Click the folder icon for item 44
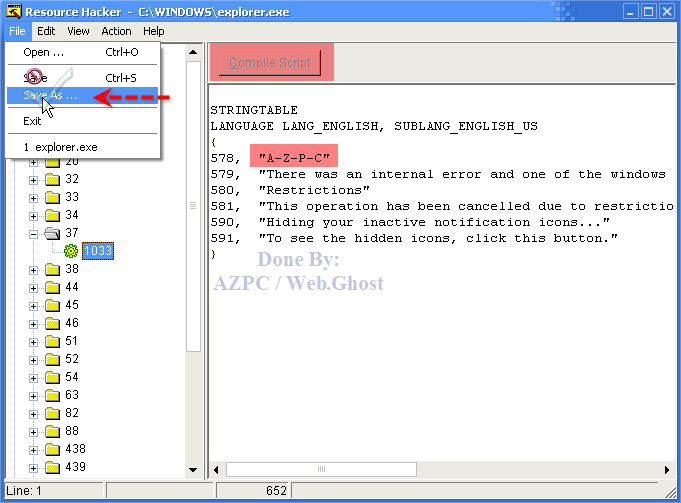Image resolution: width=681 pixels, height=503 pixels. [52, 287]
